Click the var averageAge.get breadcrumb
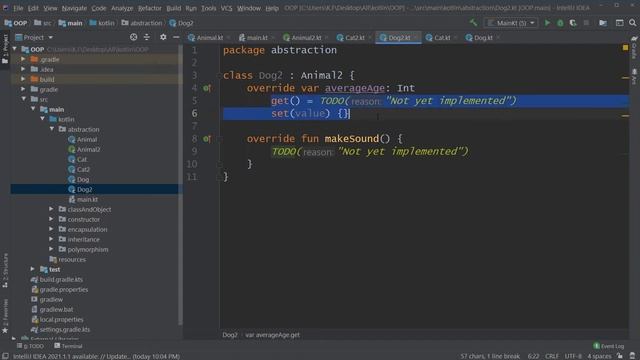Viewport: 640px width, 360px height. (272, 335)
